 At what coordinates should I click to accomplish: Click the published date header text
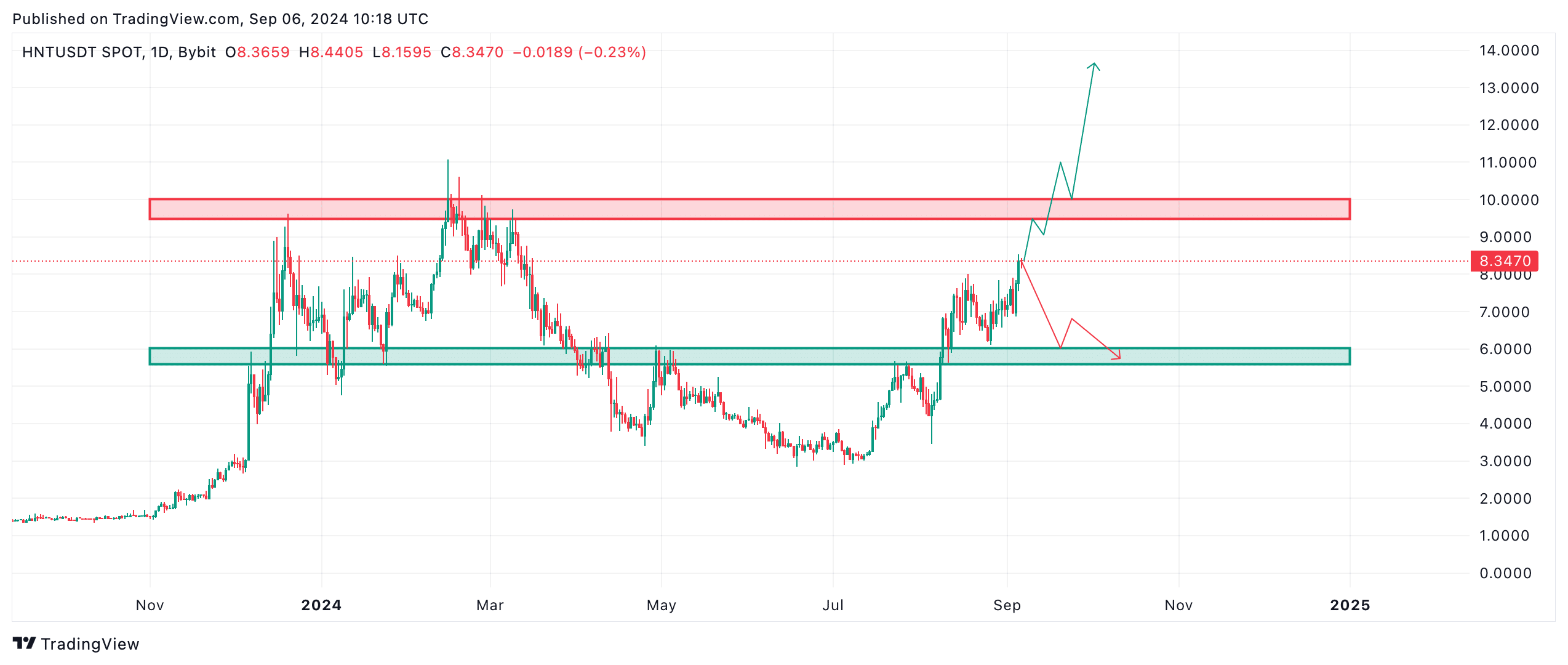tap(220, 19)
